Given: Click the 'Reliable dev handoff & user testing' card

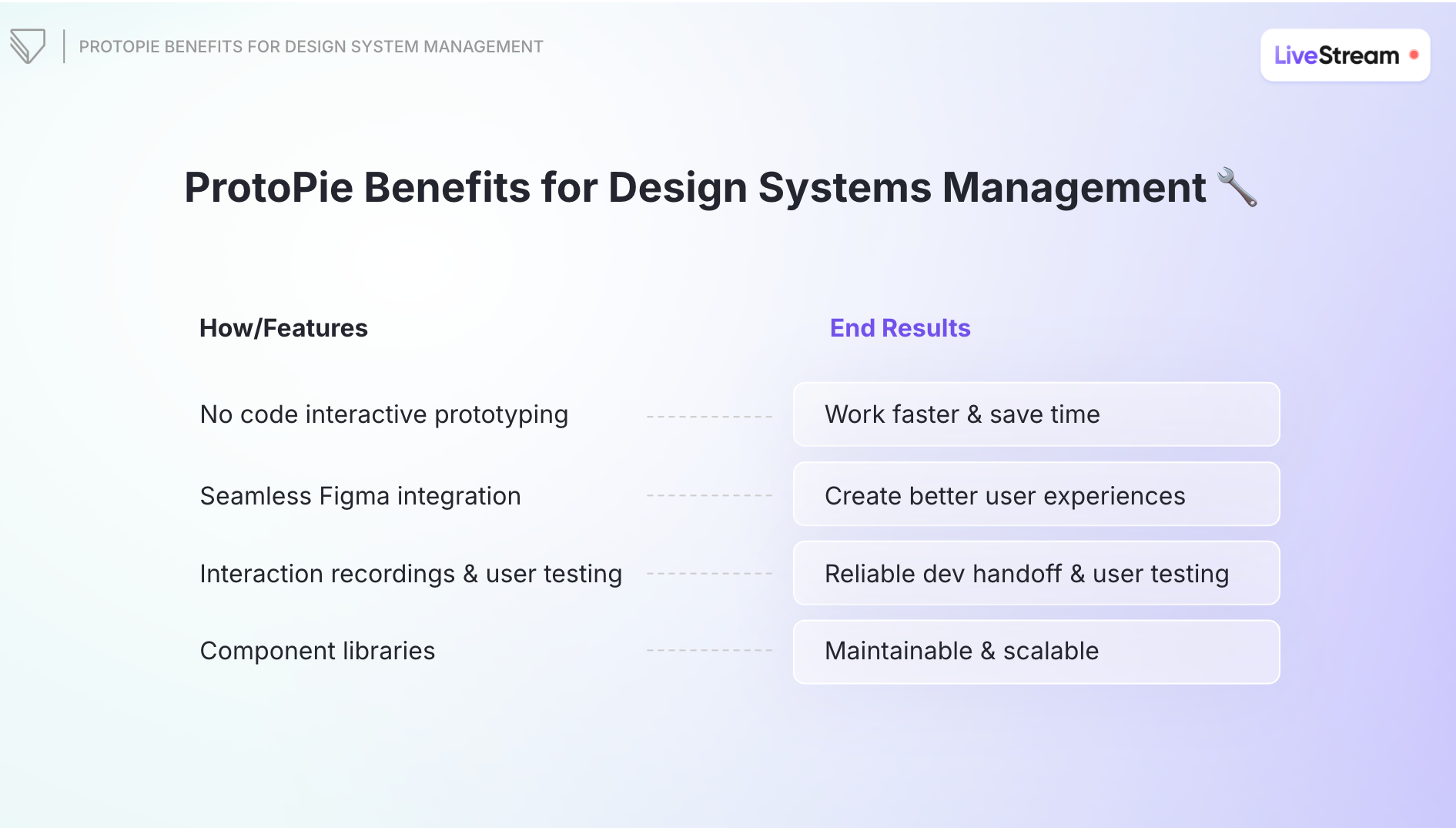Looking at the screenshot, I should 1036,573.
